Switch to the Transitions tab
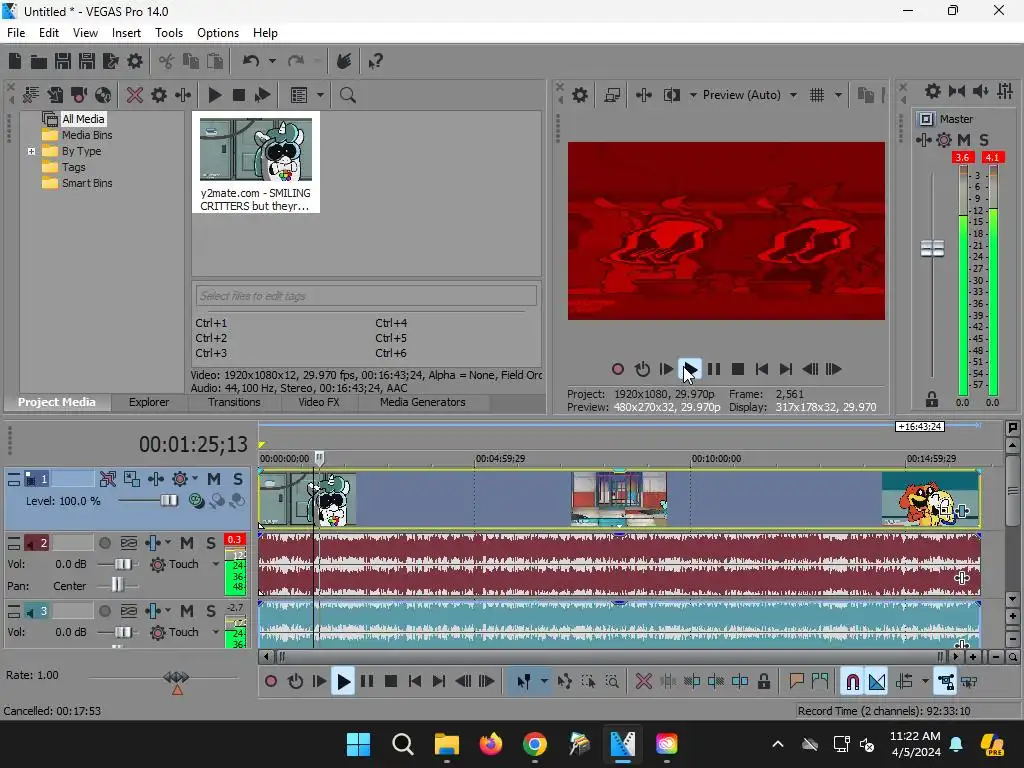The image size is (1024, 768). (234, 402)
